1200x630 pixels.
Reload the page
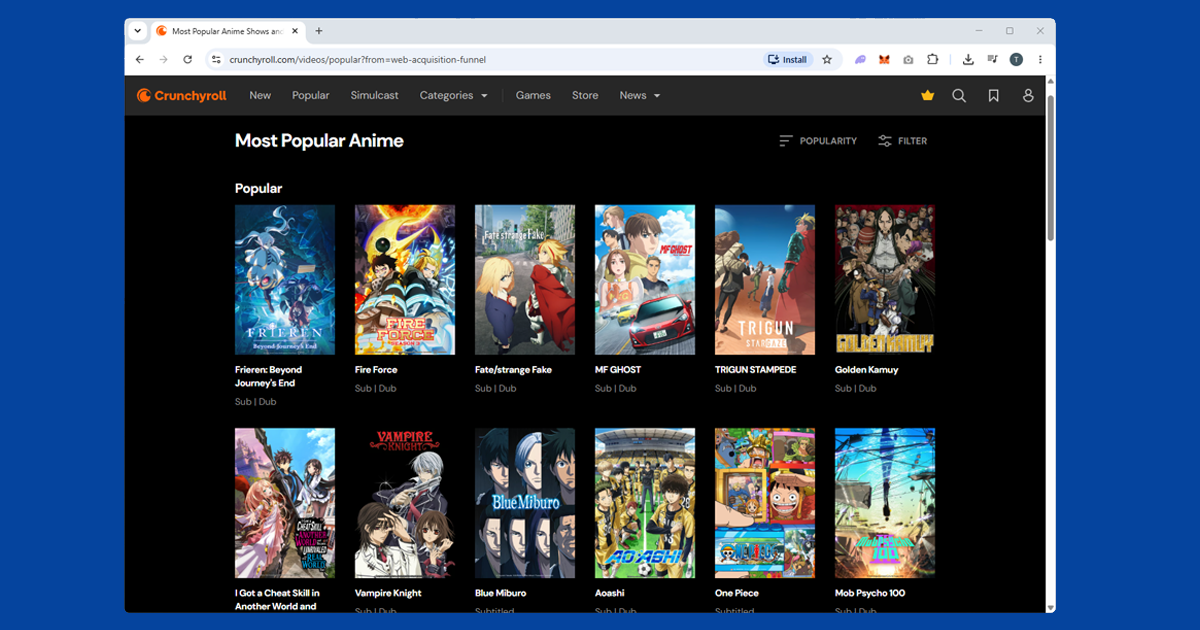187,60
